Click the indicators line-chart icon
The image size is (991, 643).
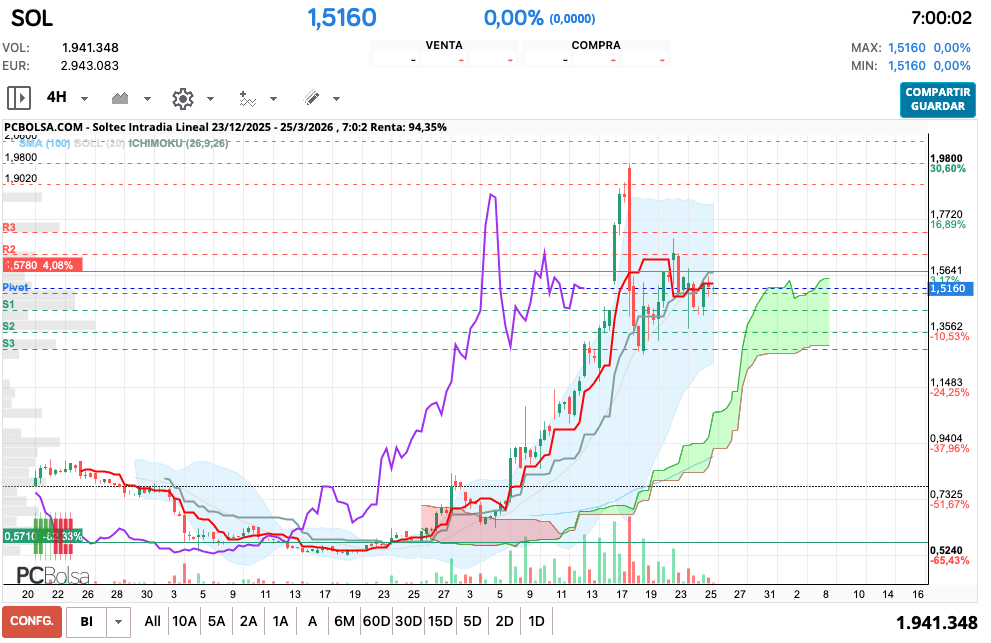247,99
